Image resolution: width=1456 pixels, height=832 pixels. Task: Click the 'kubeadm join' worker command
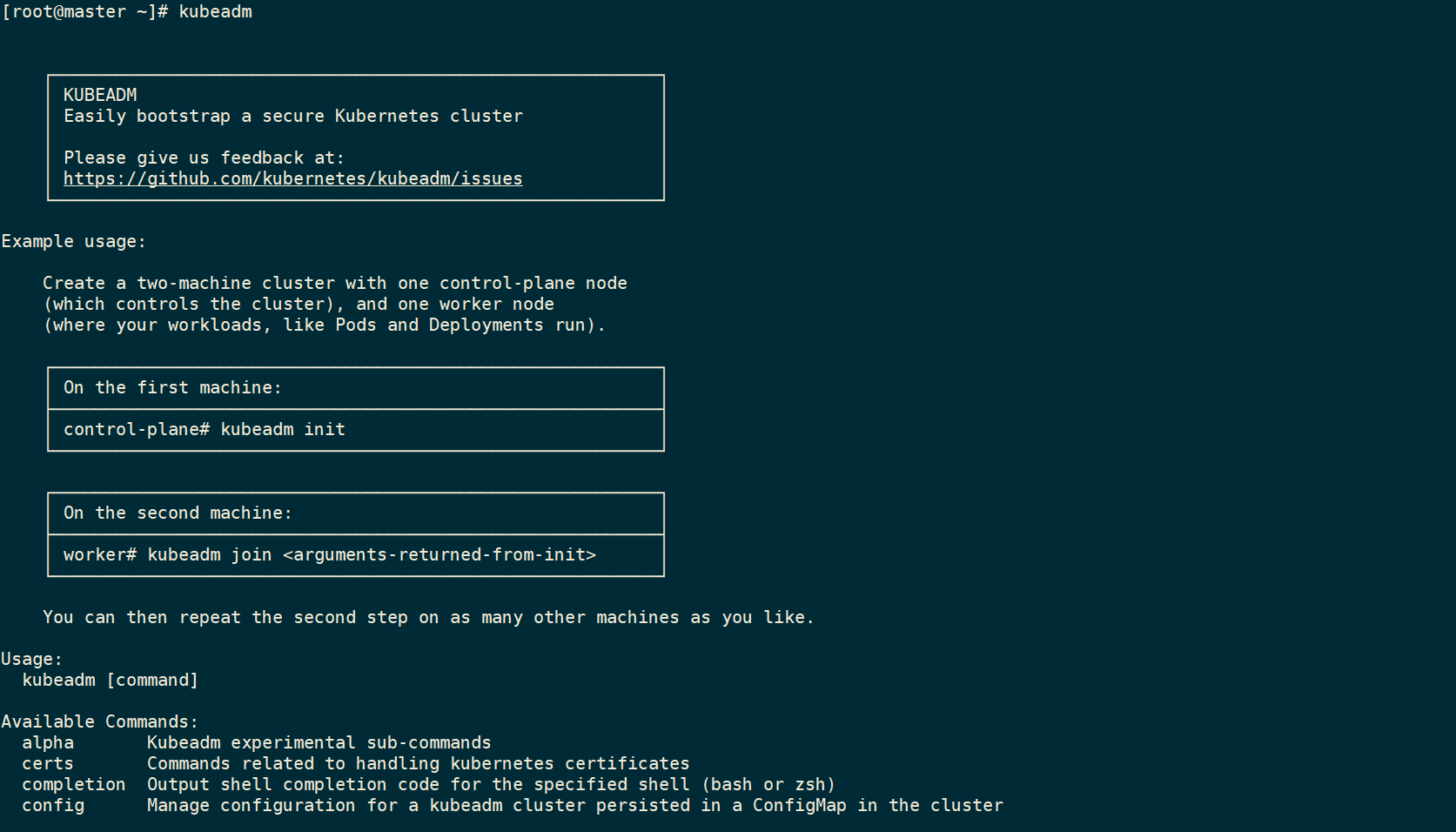(209, 554)
